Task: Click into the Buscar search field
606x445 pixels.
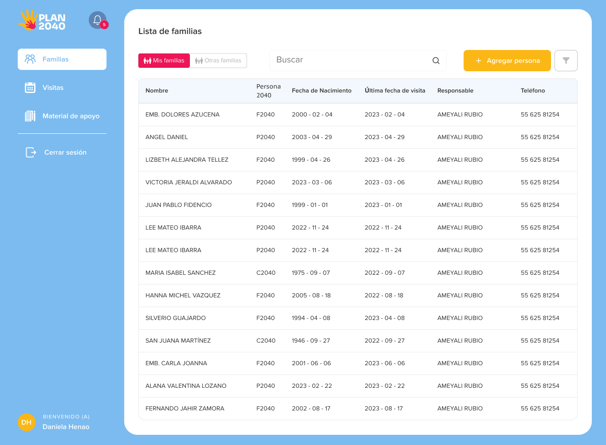Action: tap(357, 60)
